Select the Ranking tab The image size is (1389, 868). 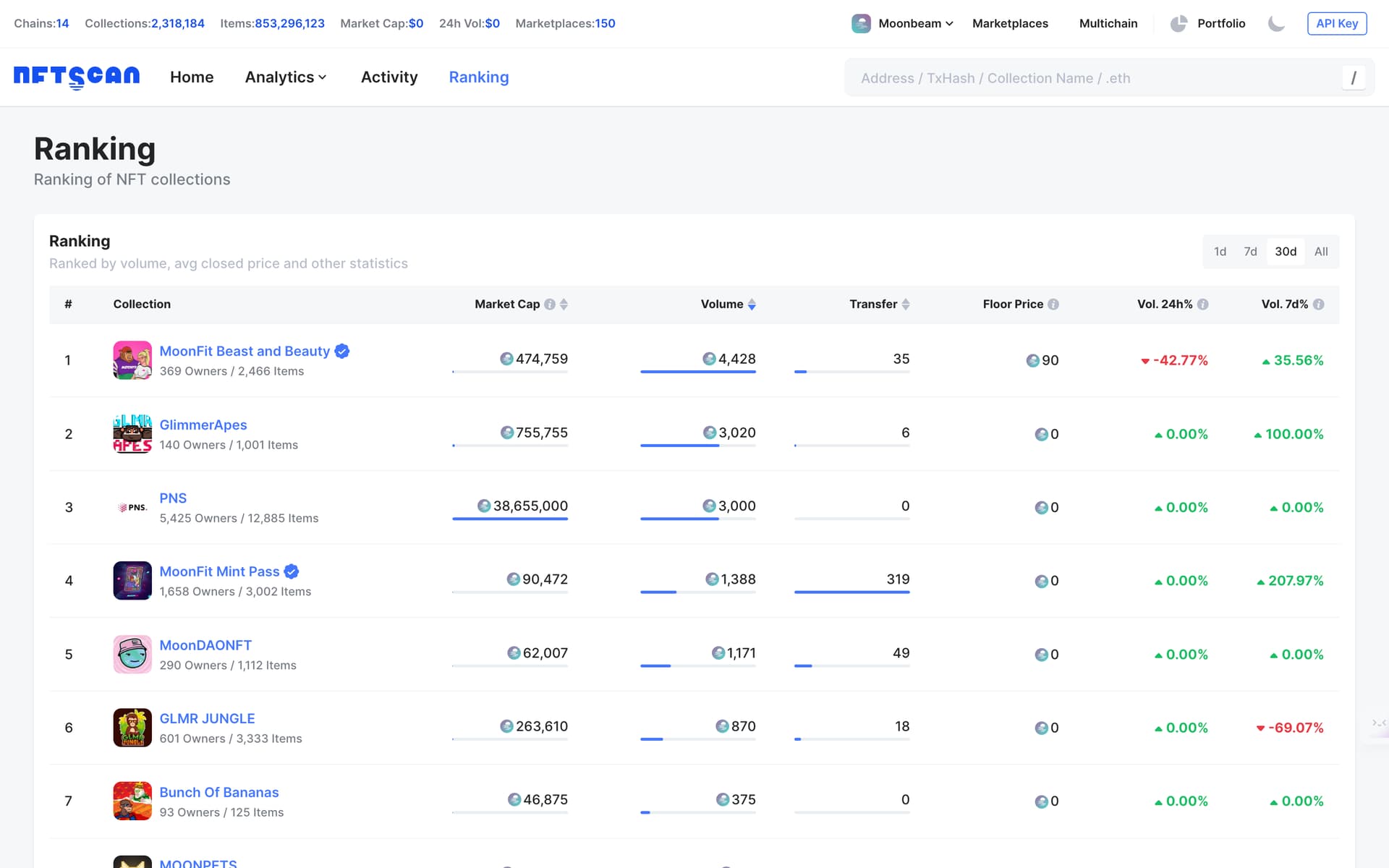click(x=479, y=77)
